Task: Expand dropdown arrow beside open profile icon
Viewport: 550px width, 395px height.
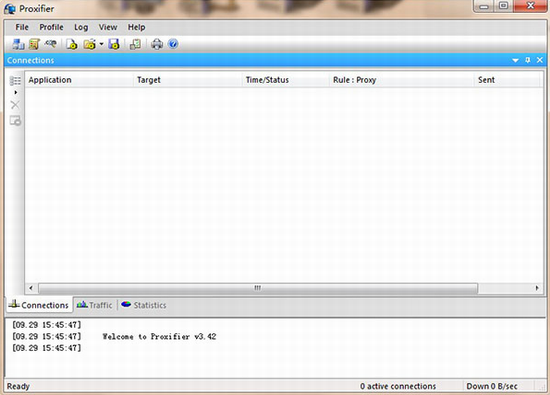Action: coord(101,44)
